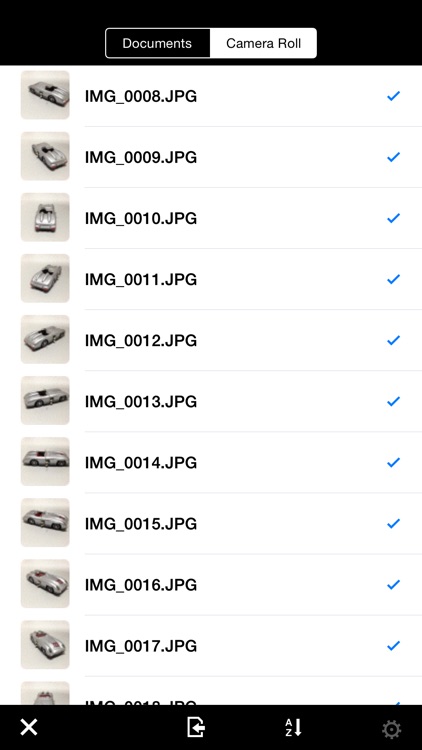
Task: Tap the import file icon
Action: coord(196,728)
